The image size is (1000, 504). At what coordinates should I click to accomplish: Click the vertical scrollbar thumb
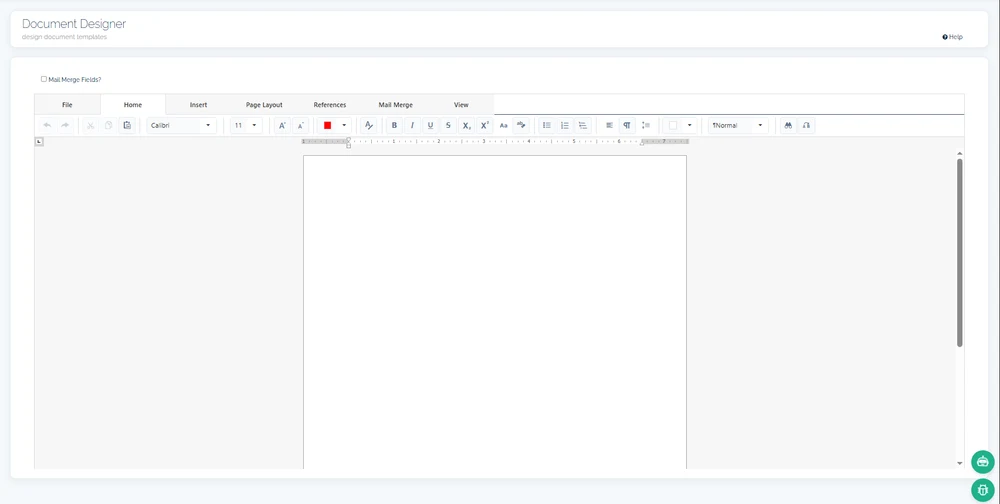pos(959,253)
